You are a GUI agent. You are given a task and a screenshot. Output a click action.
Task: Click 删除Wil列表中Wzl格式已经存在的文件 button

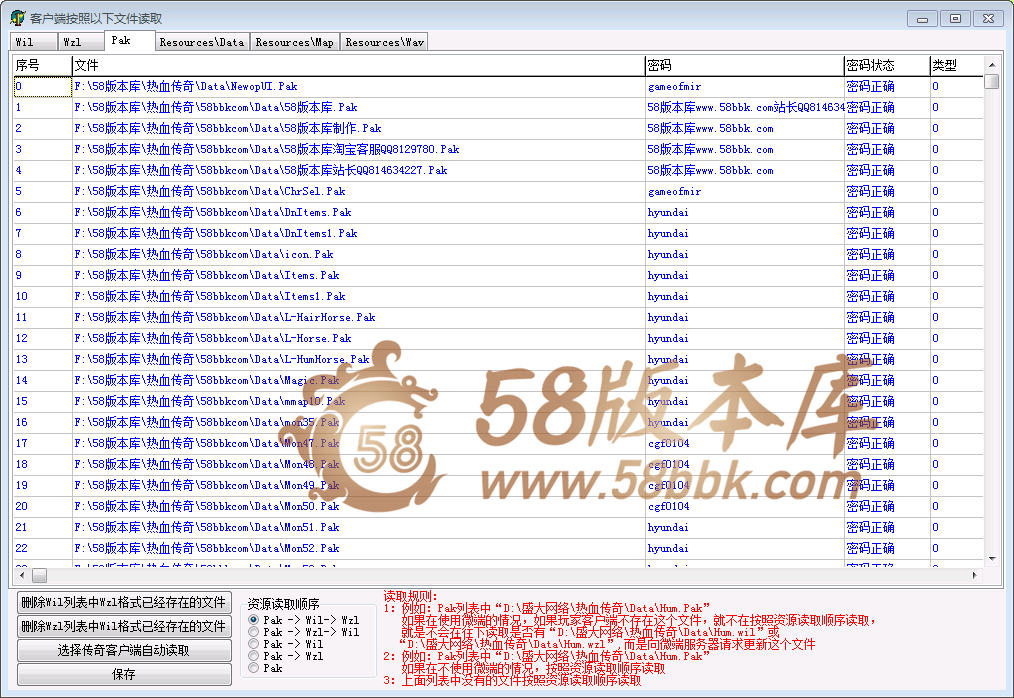(x=124, y=603)
